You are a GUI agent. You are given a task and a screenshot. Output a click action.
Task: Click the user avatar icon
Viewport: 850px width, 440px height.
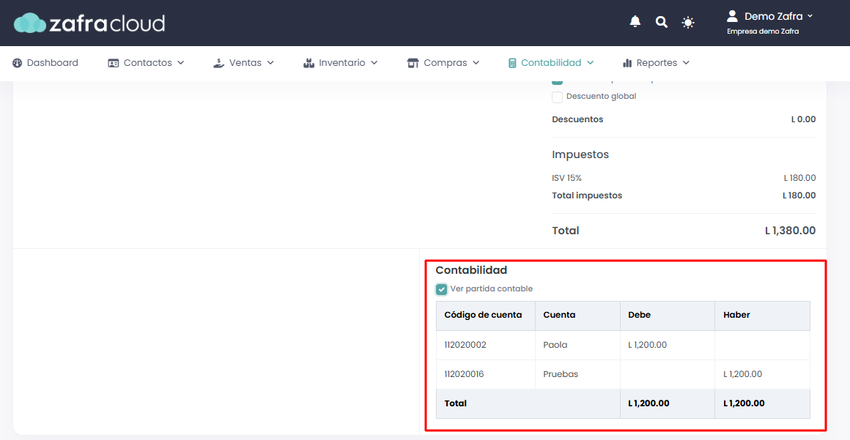click(x=732, y=16)
